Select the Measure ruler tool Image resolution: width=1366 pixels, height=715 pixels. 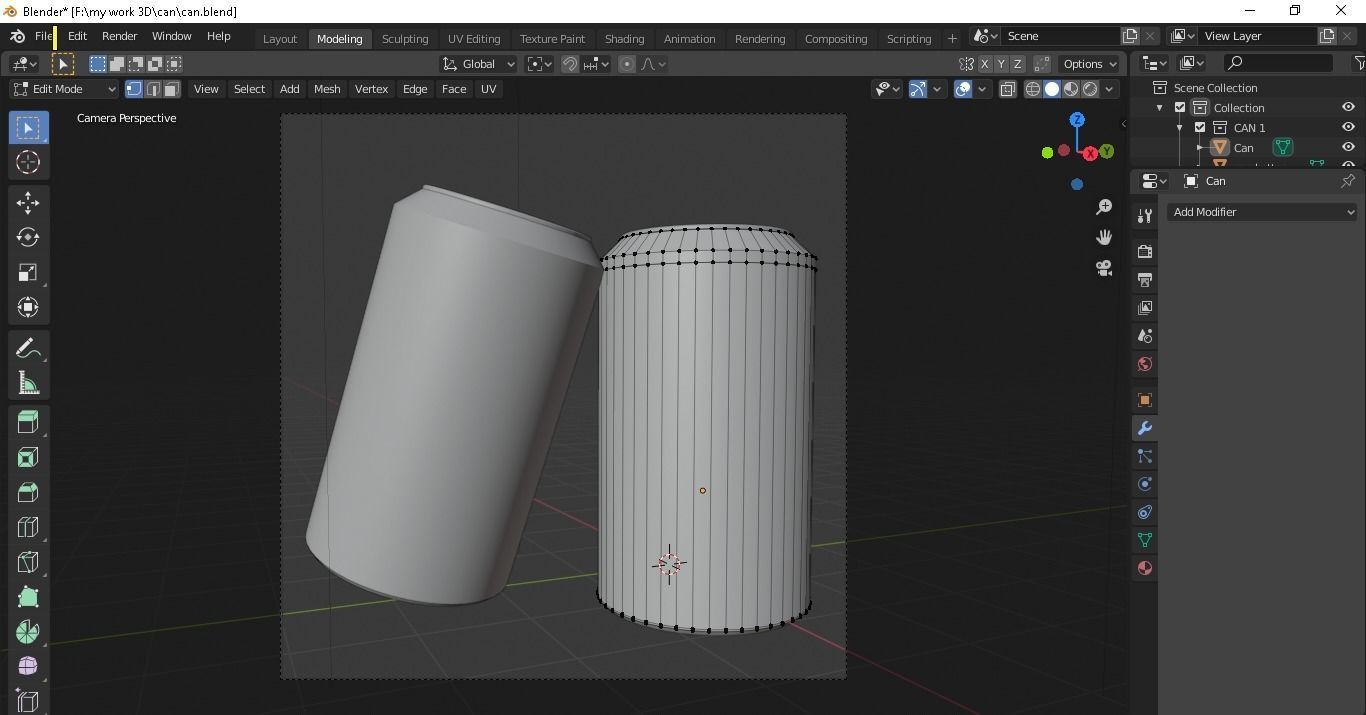click(28, 383)
